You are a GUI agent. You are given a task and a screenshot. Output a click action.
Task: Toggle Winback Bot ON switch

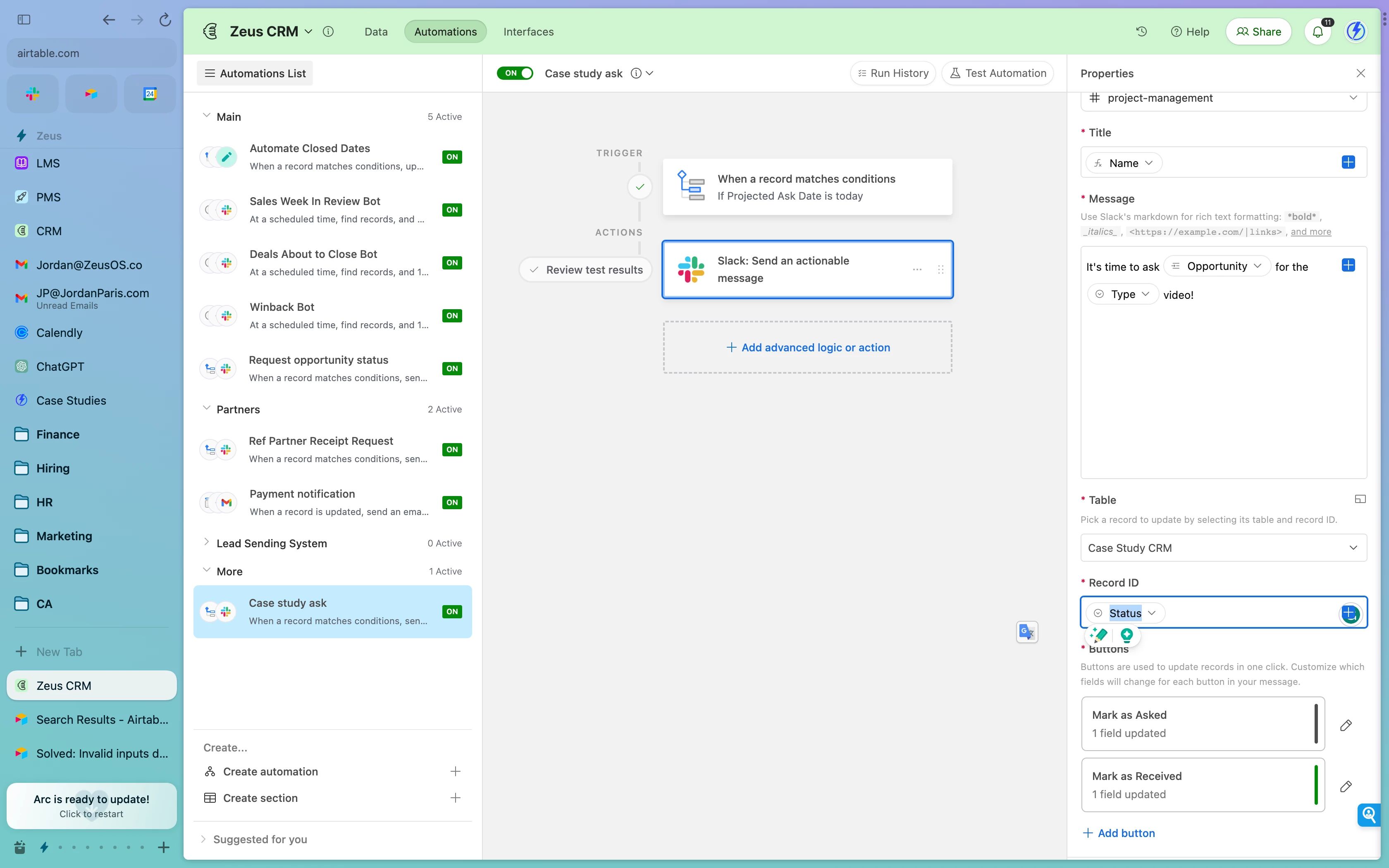[452, 316]
